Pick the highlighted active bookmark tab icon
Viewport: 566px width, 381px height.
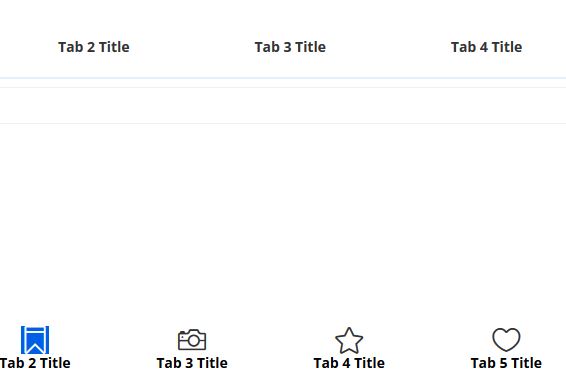[35, 340]
